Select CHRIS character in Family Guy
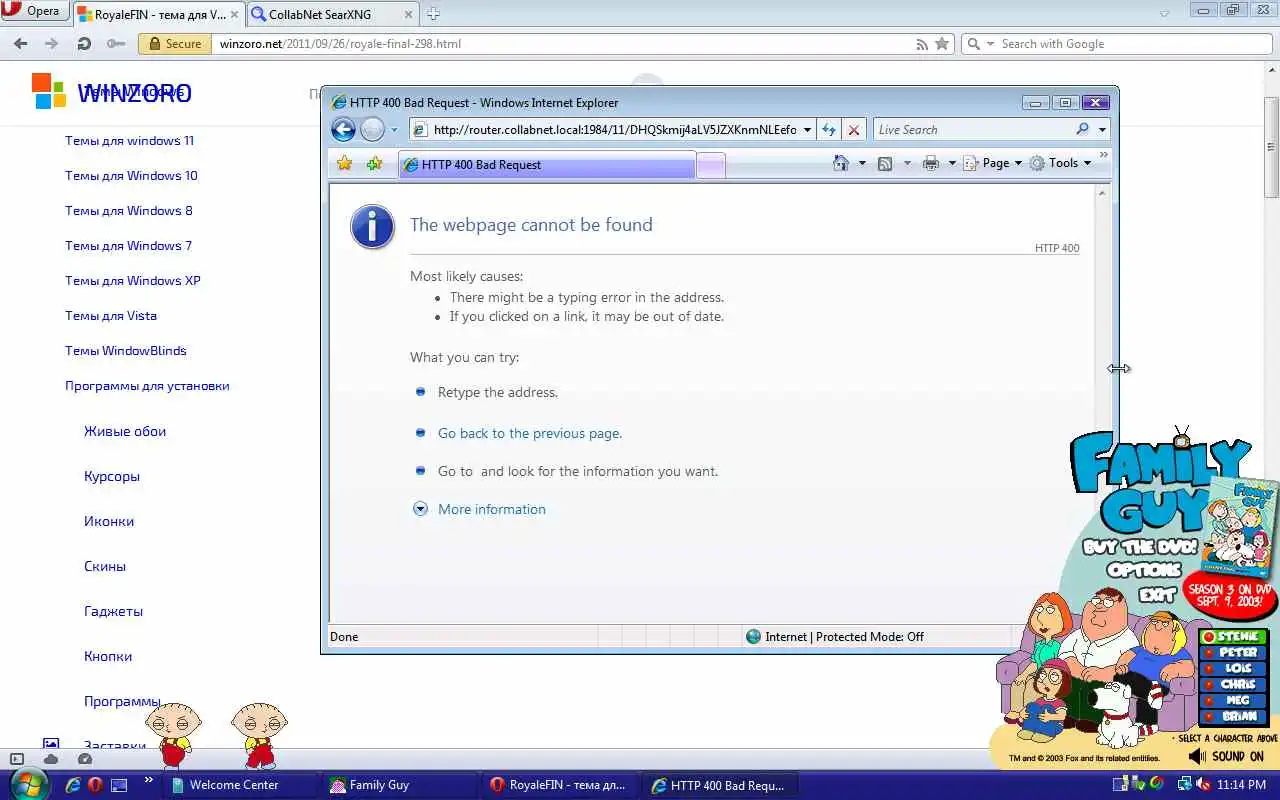 (x=1234, y=685)
